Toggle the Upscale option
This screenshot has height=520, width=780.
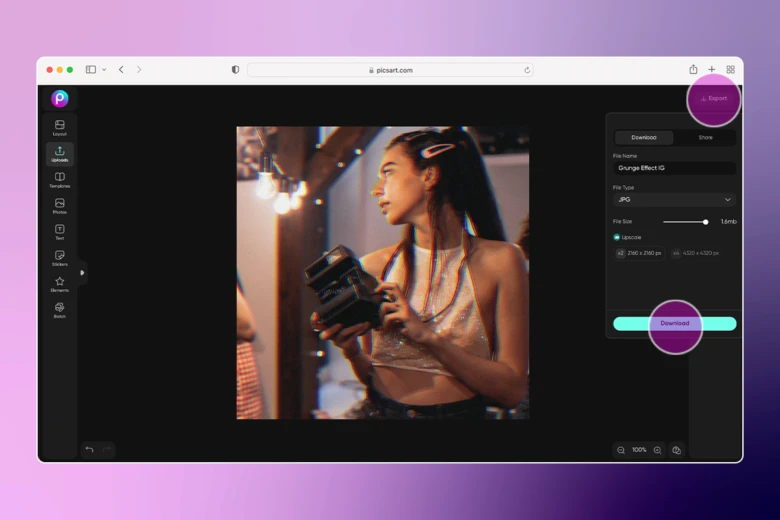[x=617, y=237]
